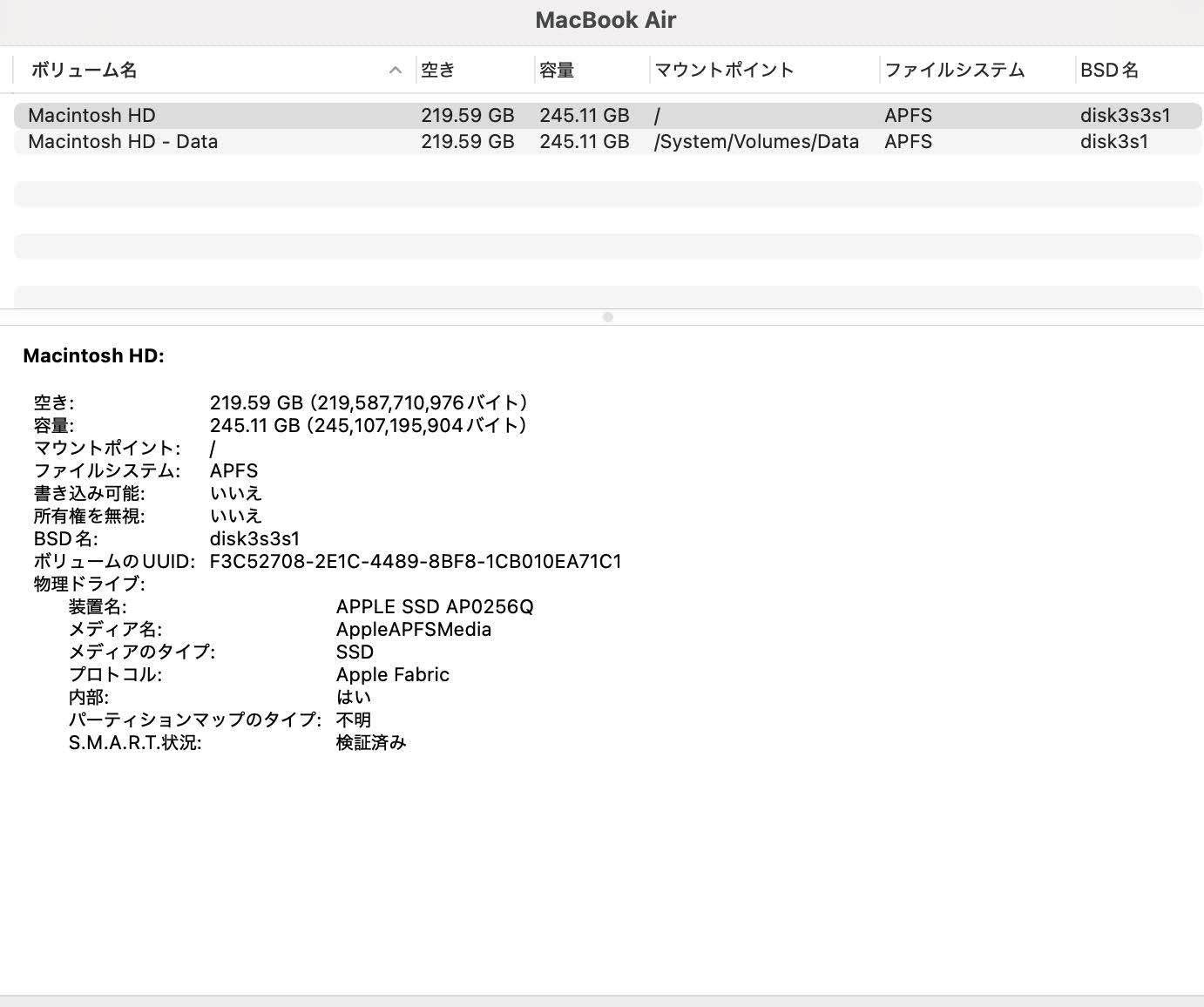Viewport: 1204px width, 1007px height.
Task: Click the pane divider handle dot
Action: click(x=606, y=318)
